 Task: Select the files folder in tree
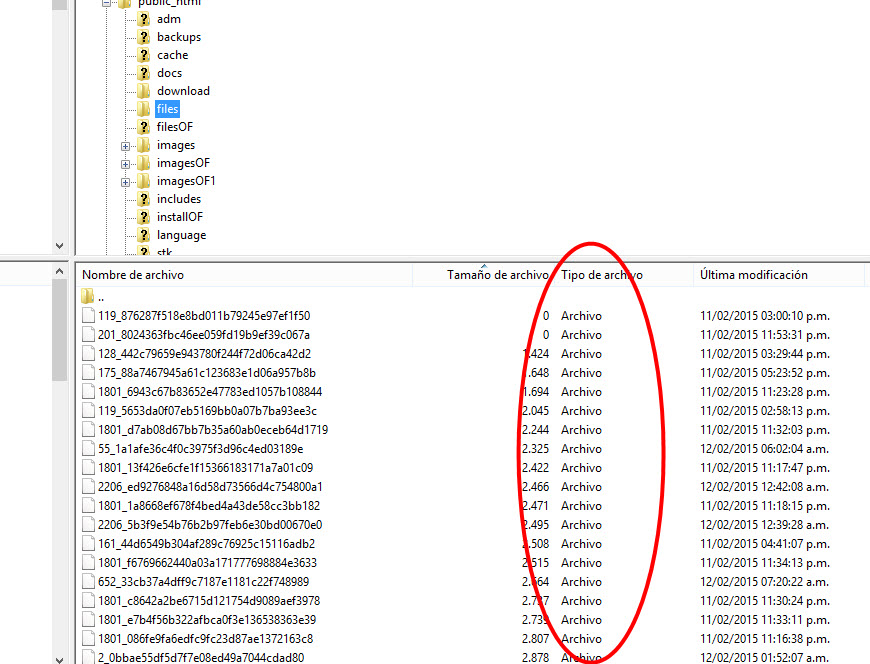[167, 109]
